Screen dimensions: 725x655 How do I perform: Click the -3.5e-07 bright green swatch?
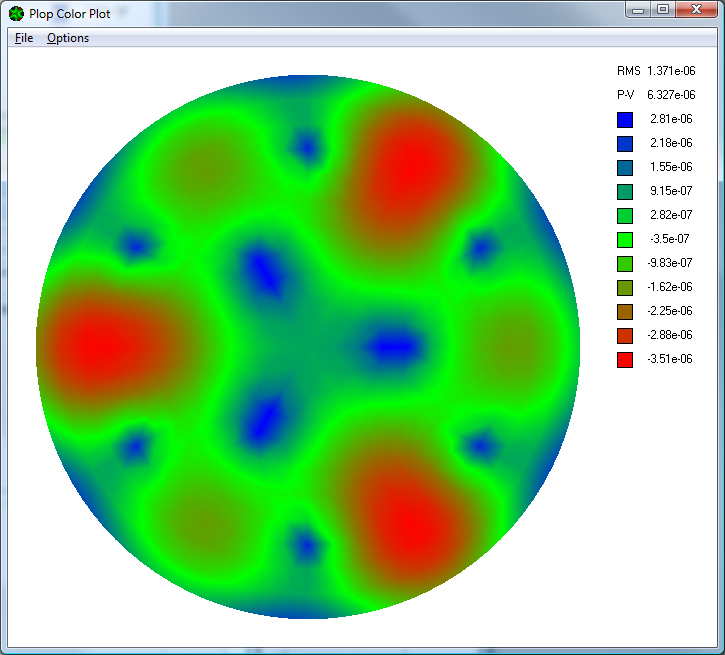click(625, 240)
